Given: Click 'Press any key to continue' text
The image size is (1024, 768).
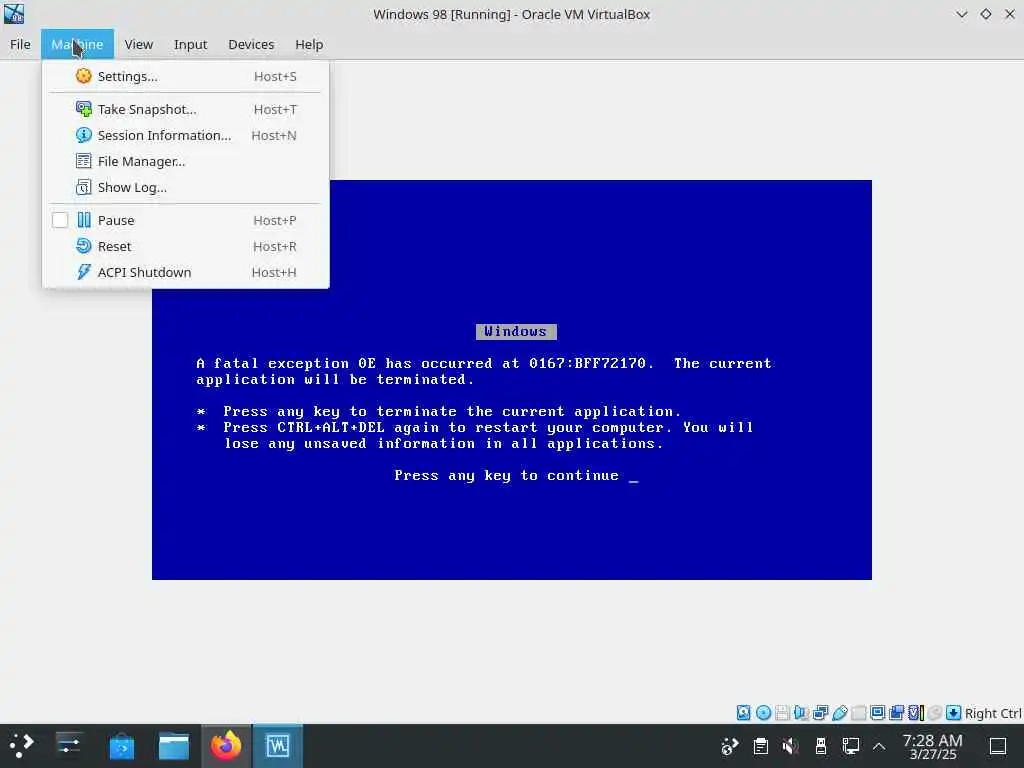Looking at the screenshot, I should coord(506,475).
